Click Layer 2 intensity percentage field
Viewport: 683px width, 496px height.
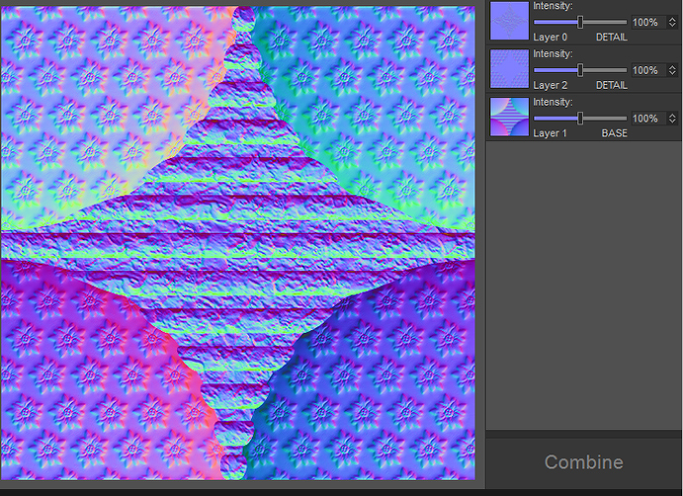point(649,70)
